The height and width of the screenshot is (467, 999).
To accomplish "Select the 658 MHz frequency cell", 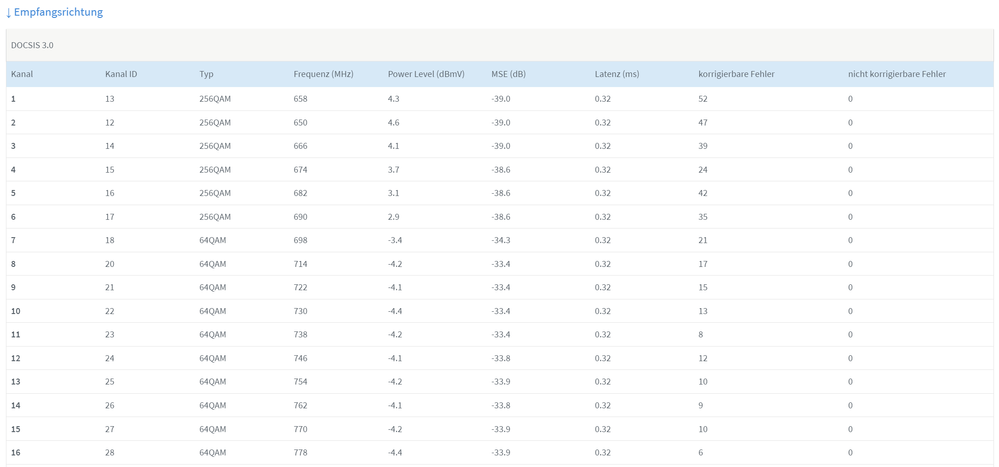I will click(301, 99).
